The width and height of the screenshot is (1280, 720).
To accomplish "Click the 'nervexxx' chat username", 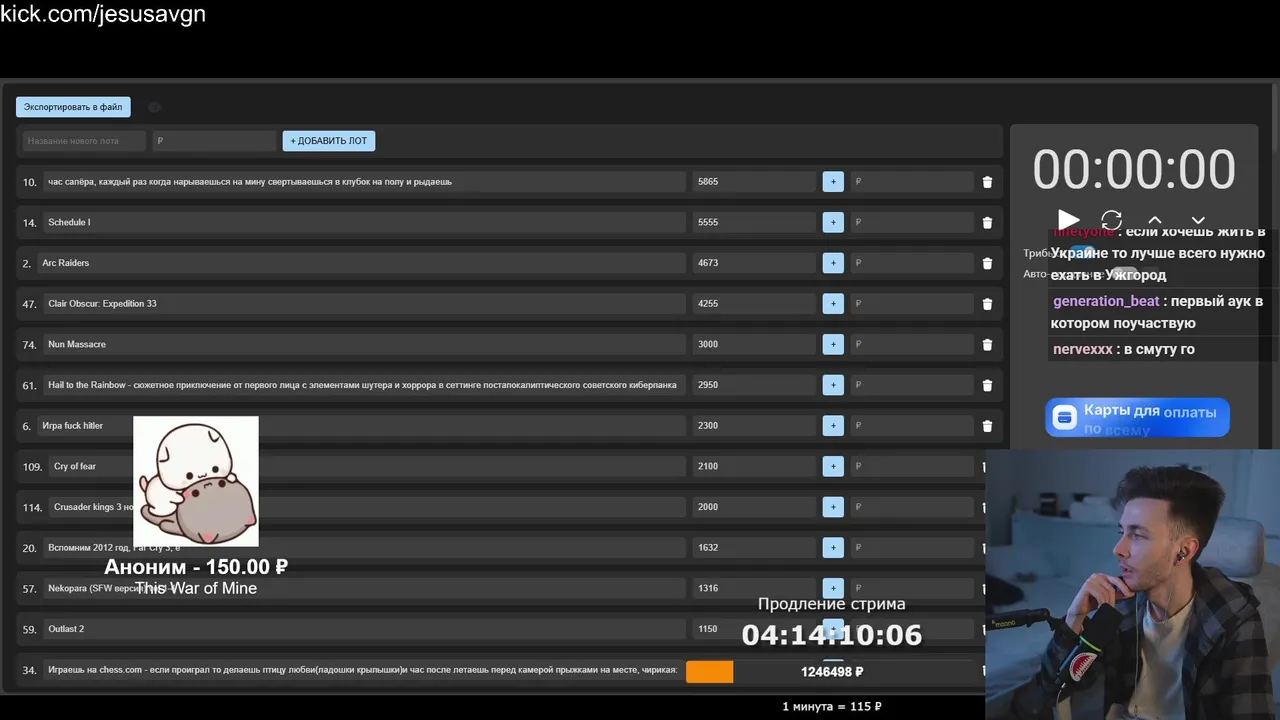I will click(x=1083, y=349).
